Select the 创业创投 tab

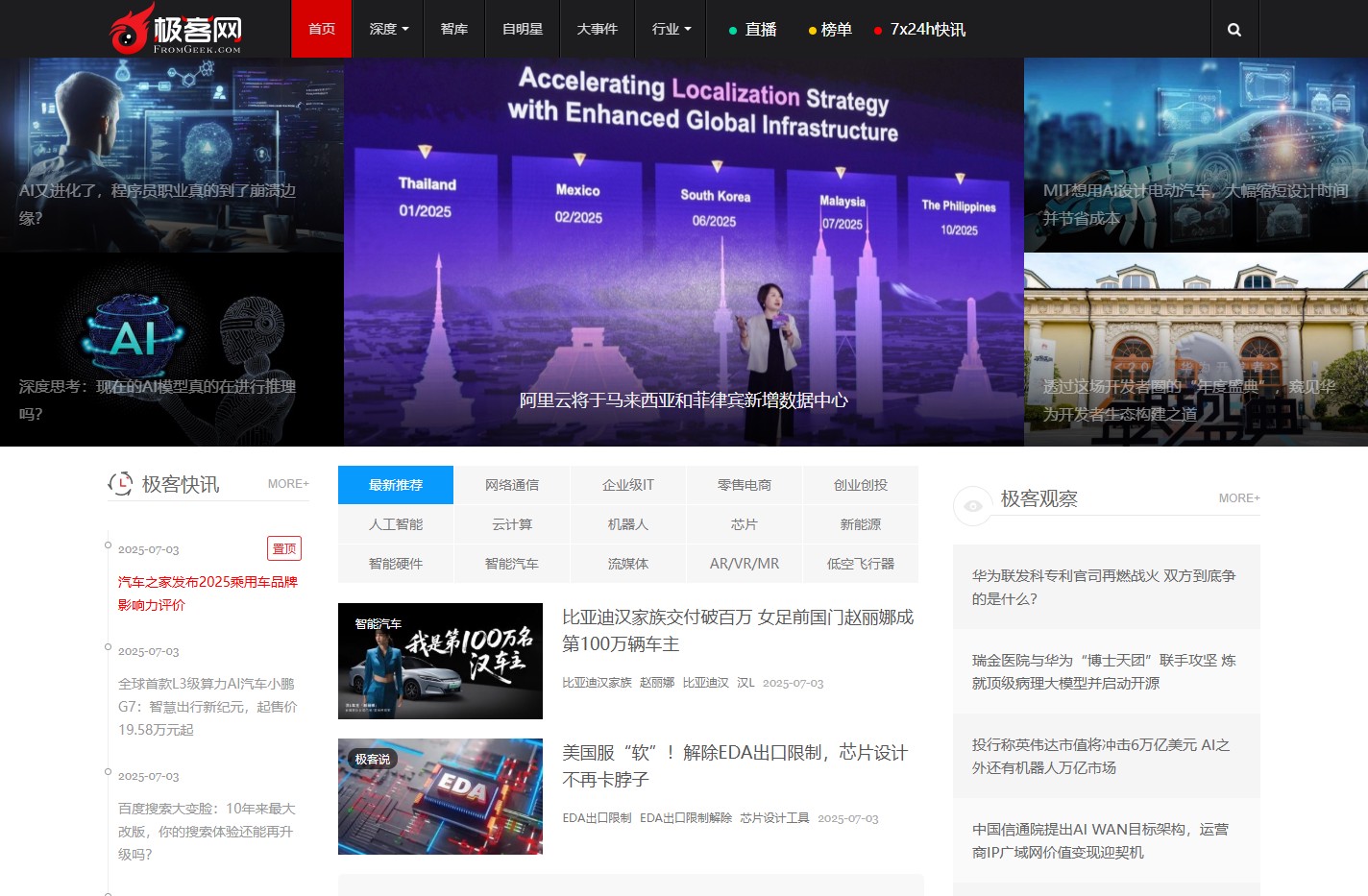(x=861, y=485)
